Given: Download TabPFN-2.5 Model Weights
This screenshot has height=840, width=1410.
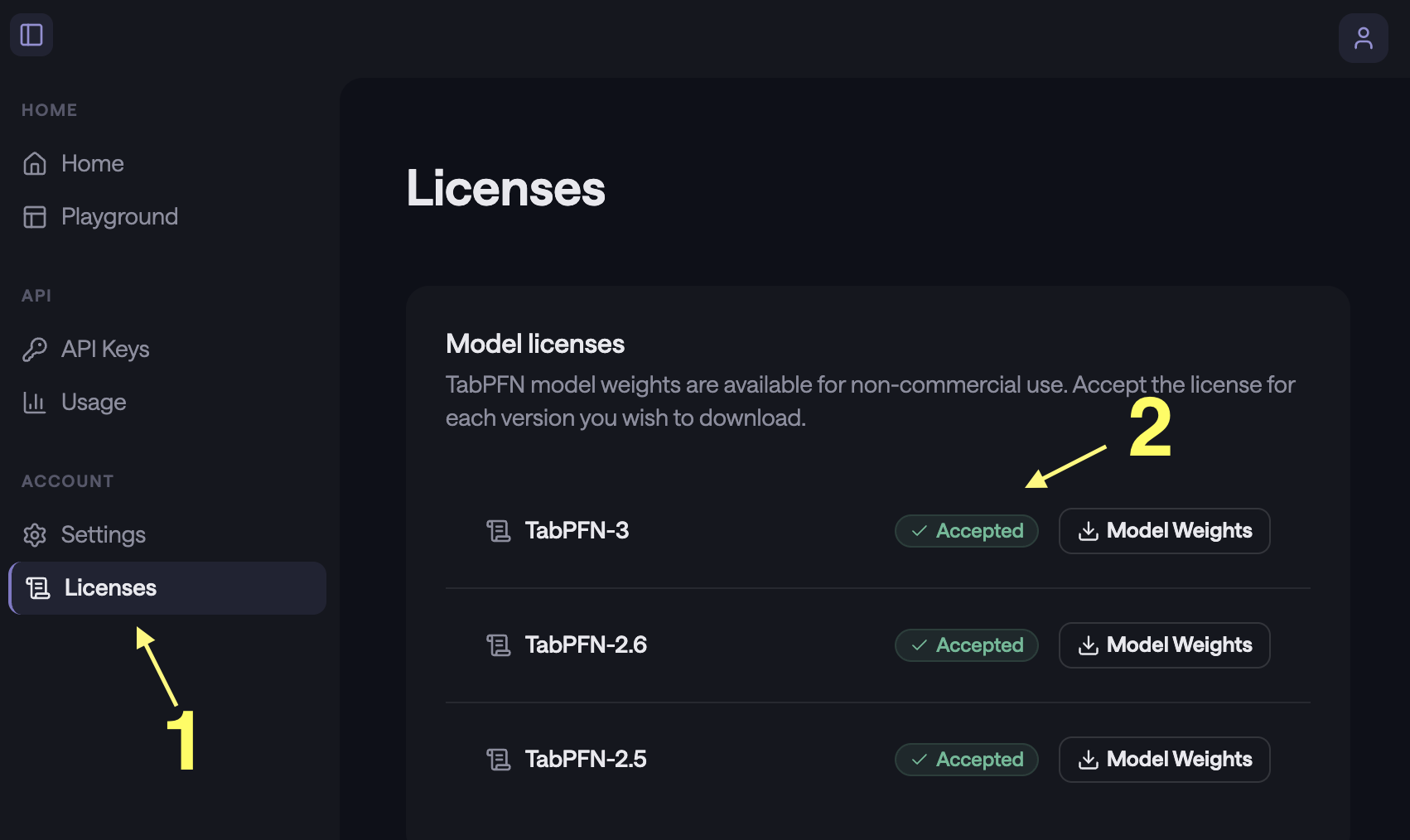Looking at the screenshot, I should click(1164, 760).
